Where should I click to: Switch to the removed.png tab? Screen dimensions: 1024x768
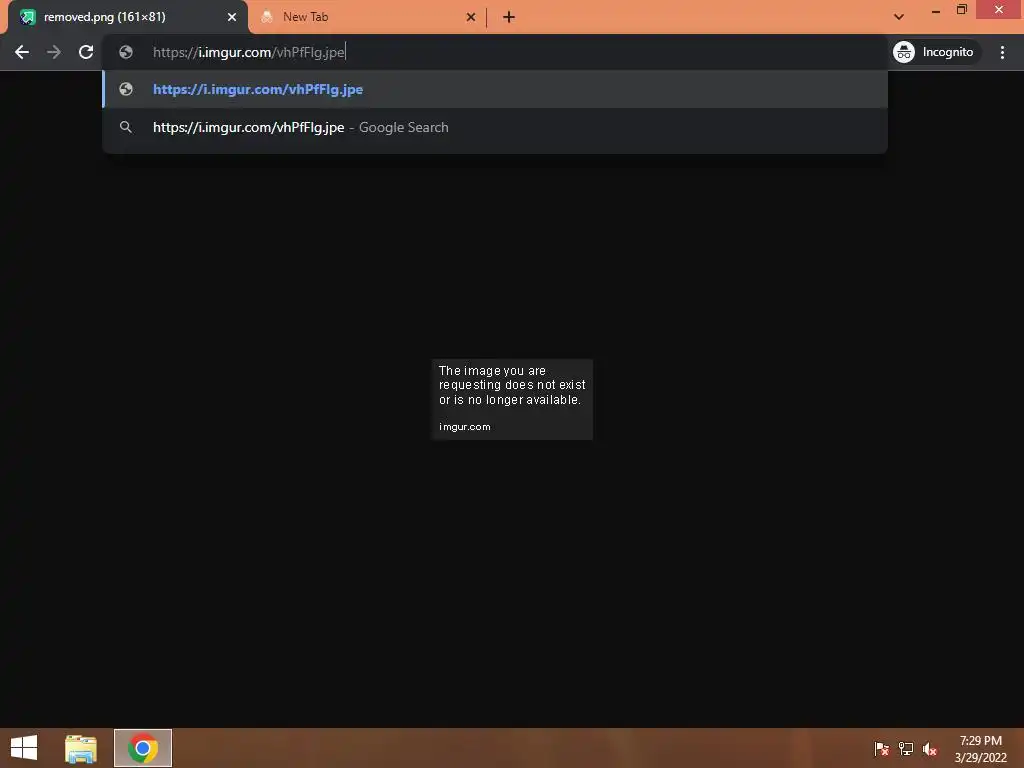128,17
